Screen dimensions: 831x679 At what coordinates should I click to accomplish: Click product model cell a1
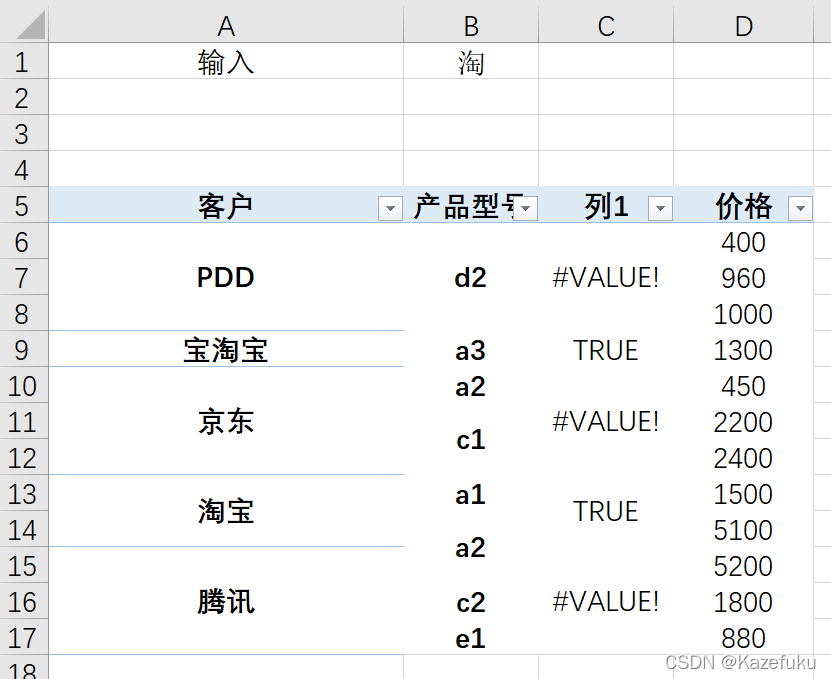coord(471,495)
